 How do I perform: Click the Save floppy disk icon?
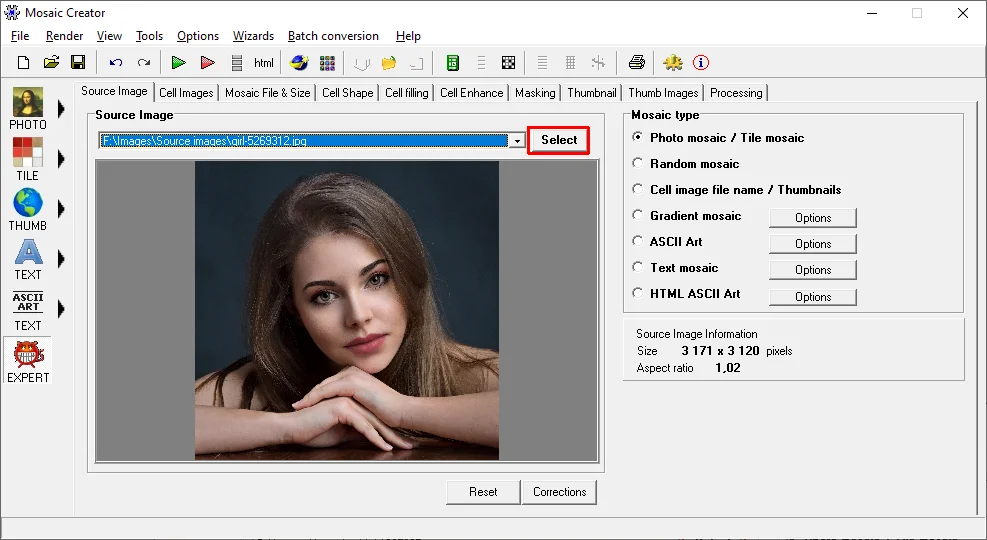(78, 62)
